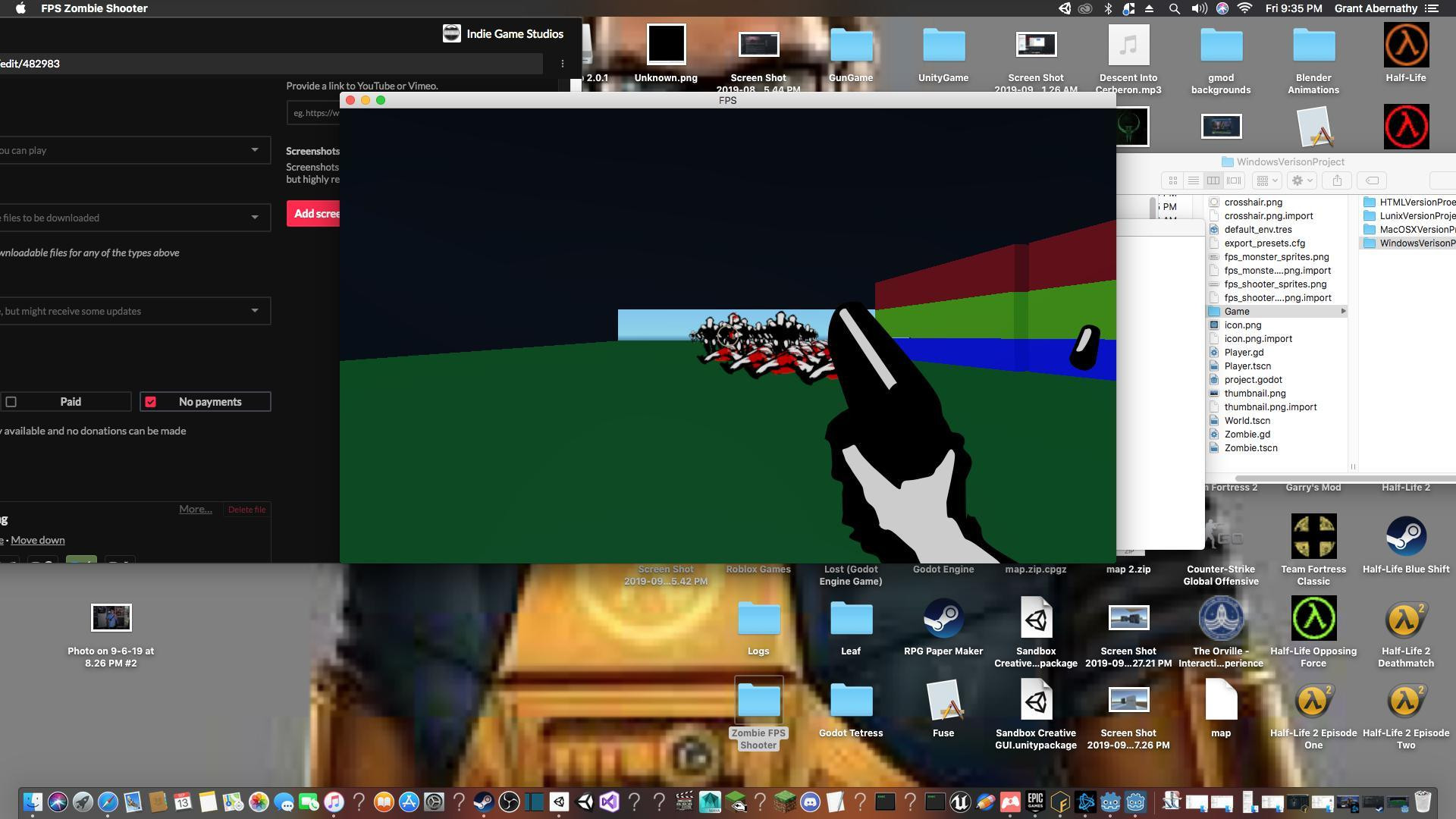Open iTunes from the Dock
1456x819 pixels.
pos(334,802)
